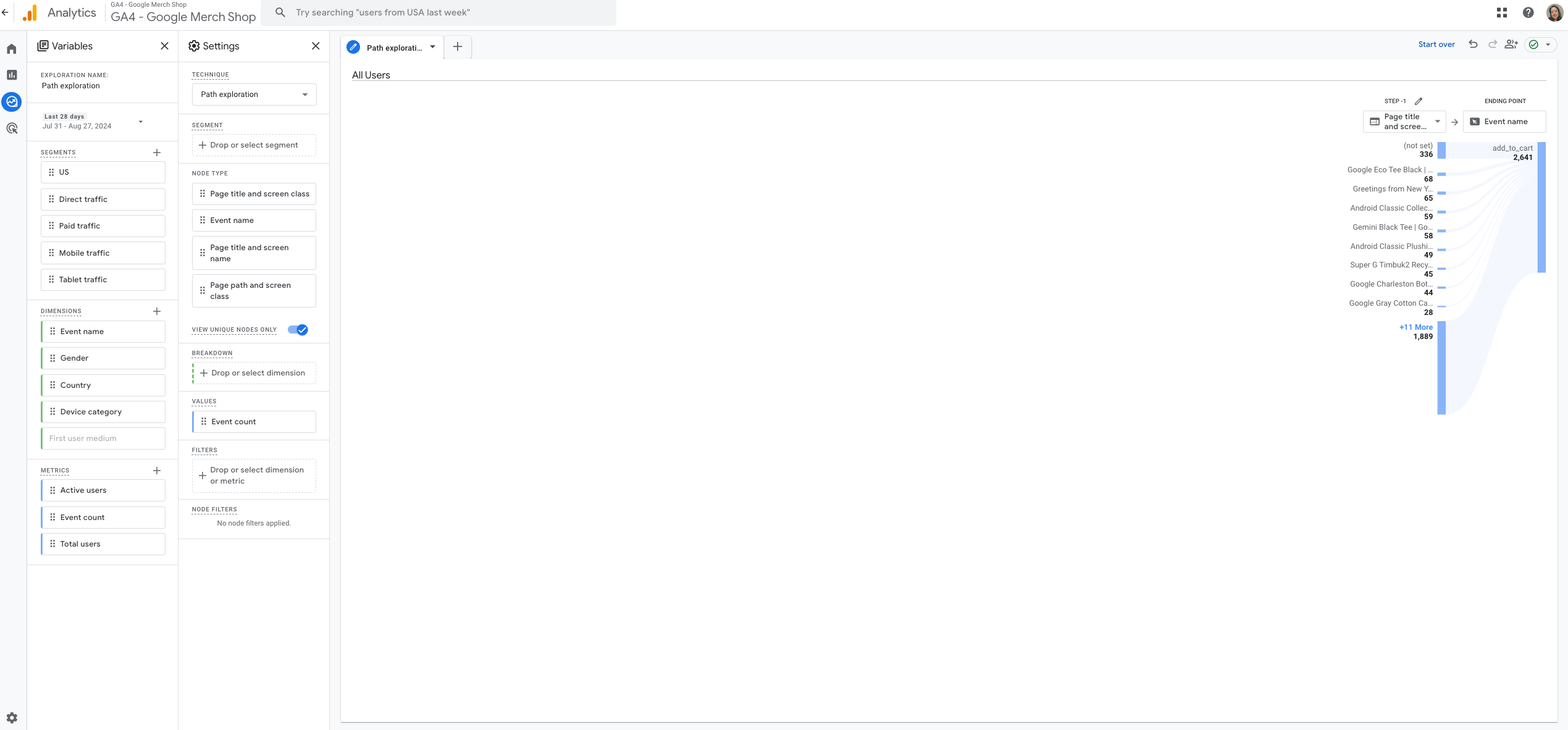Image resolution: width=1568 pixels, height=730 pixels.
Task: Add a new segment with plus
Action: tap(157, 153)
